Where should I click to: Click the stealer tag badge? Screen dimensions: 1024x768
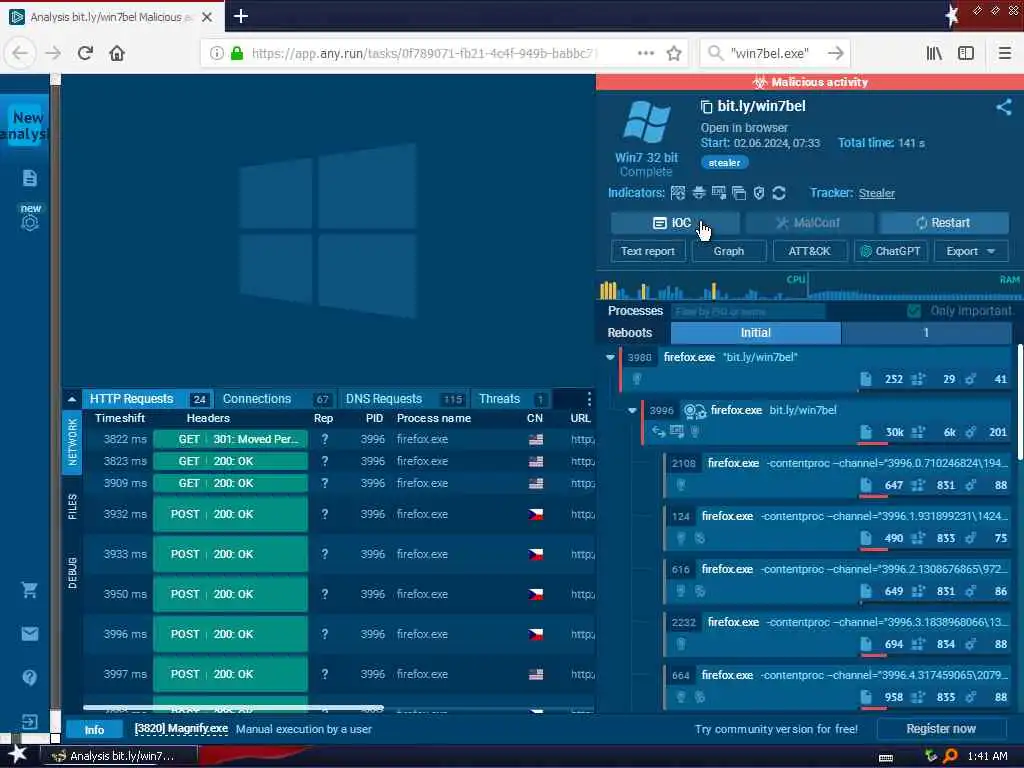click(724, 163)
